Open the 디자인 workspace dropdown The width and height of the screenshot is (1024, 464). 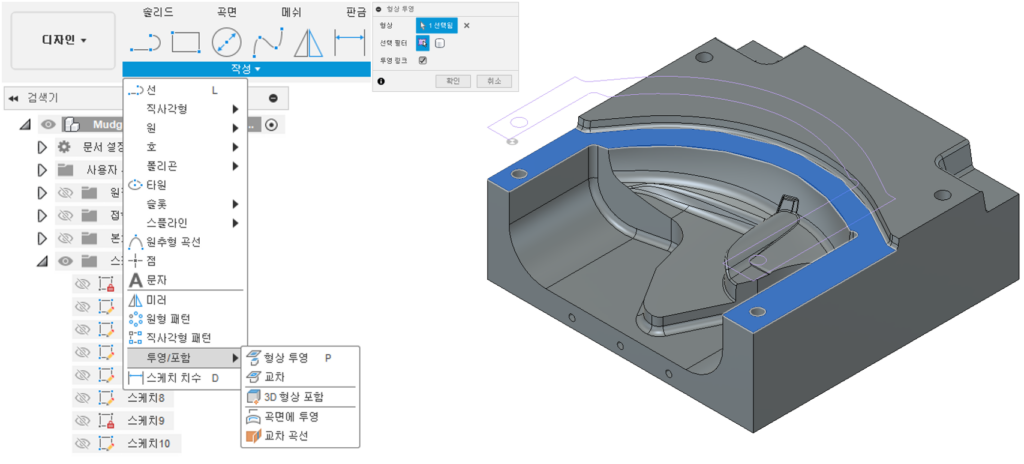pyautogui.click(x=63, y=41)
